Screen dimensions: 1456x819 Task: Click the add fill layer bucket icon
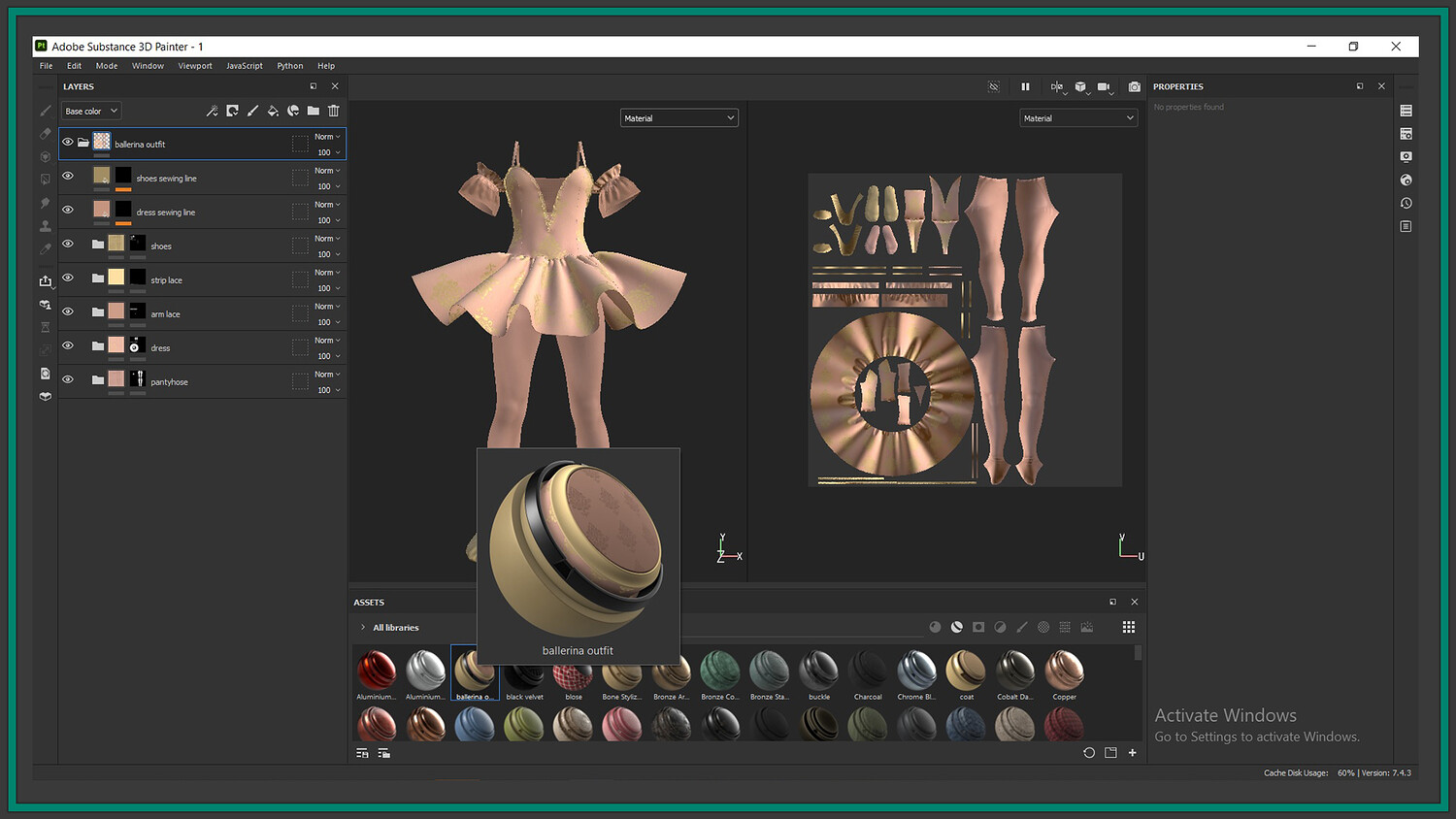point(273,111)
